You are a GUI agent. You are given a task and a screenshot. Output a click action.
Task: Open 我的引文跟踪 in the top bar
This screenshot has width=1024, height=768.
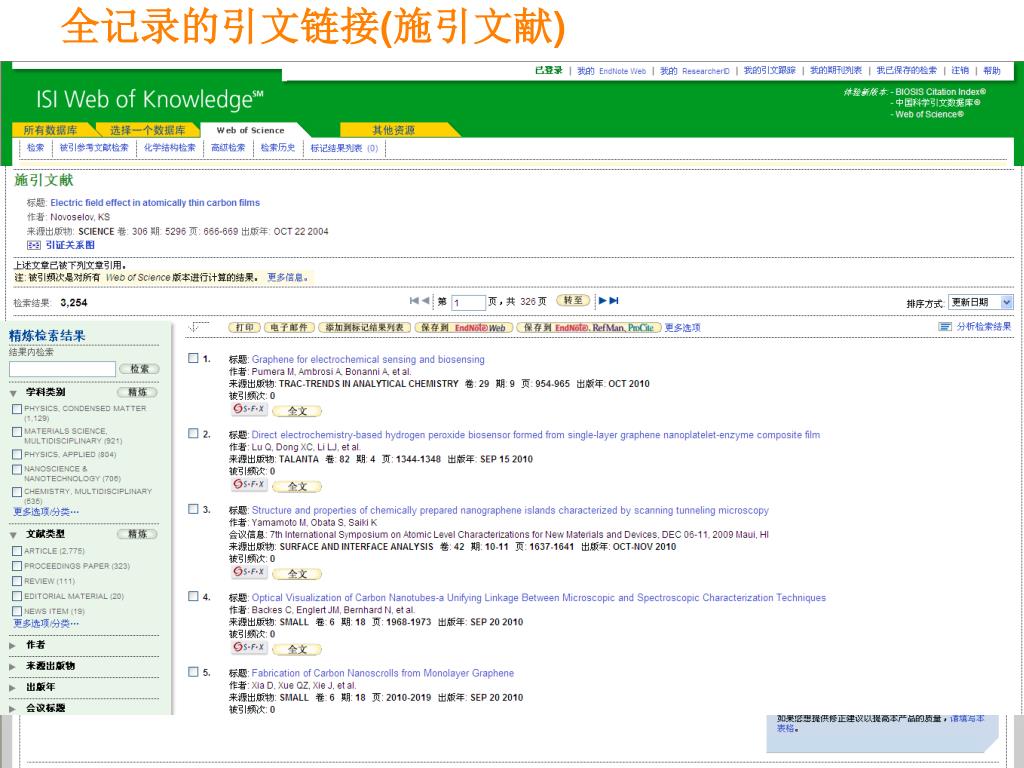pos(769,71)
